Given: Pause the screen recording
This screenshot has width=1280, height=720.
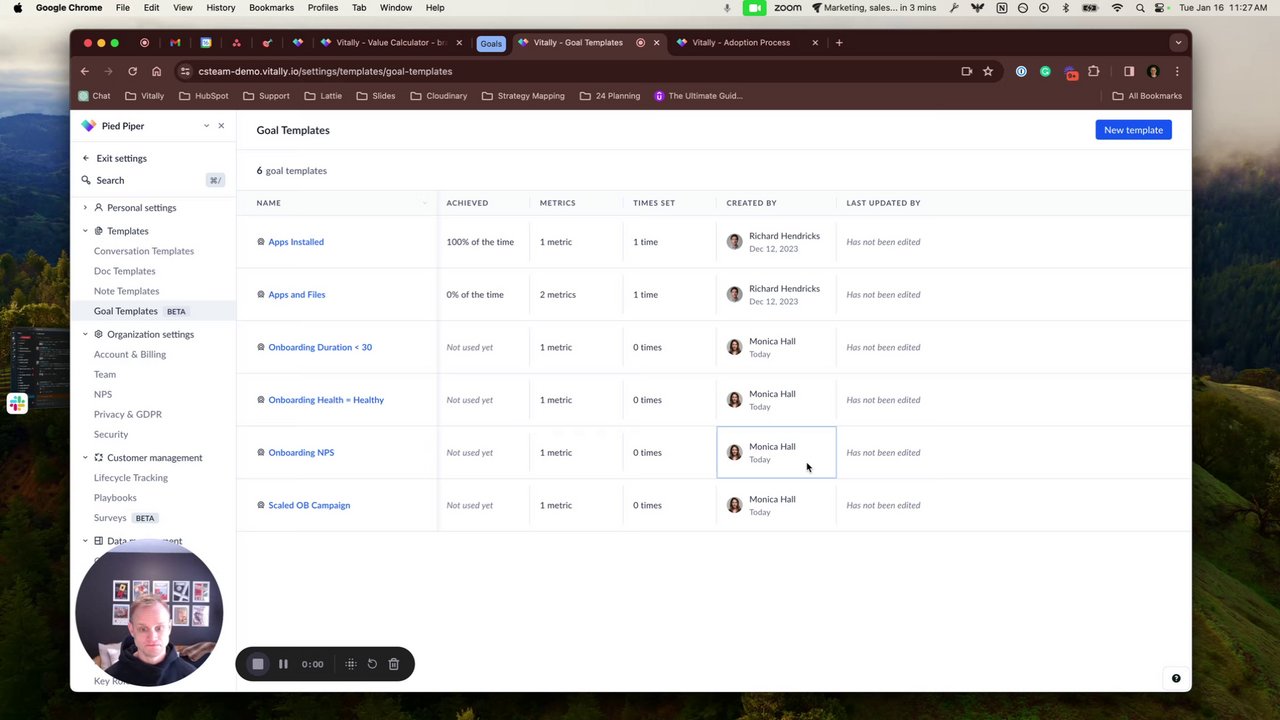Looking at the screenshot, I should pos(283,664).
